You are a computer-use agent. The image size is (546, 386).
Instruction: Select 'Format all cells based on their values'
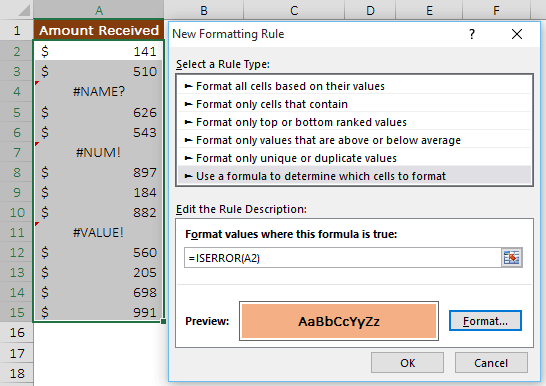tap(354, 86)
